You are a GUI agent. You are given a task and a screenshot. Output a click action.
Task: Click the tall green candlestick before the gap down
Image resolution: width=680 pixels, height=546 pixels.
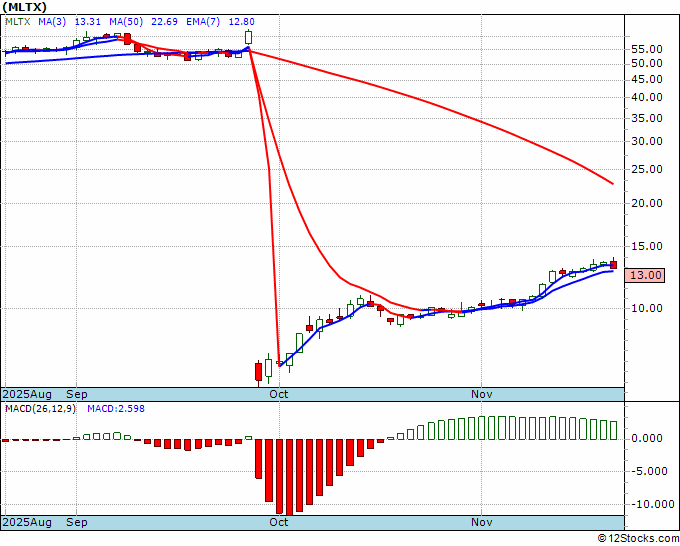coord(248,37)
